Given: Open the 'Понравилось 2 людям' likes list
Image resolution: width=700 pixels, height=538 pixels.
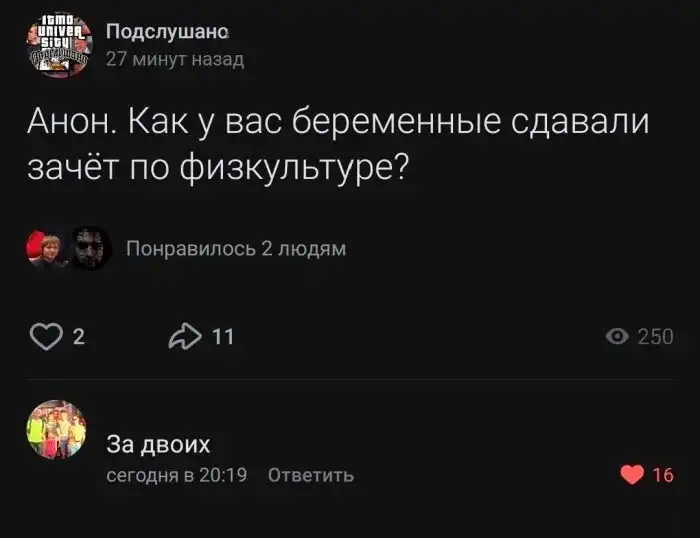Looking at the screenshot, I should (x=236, y=249).
